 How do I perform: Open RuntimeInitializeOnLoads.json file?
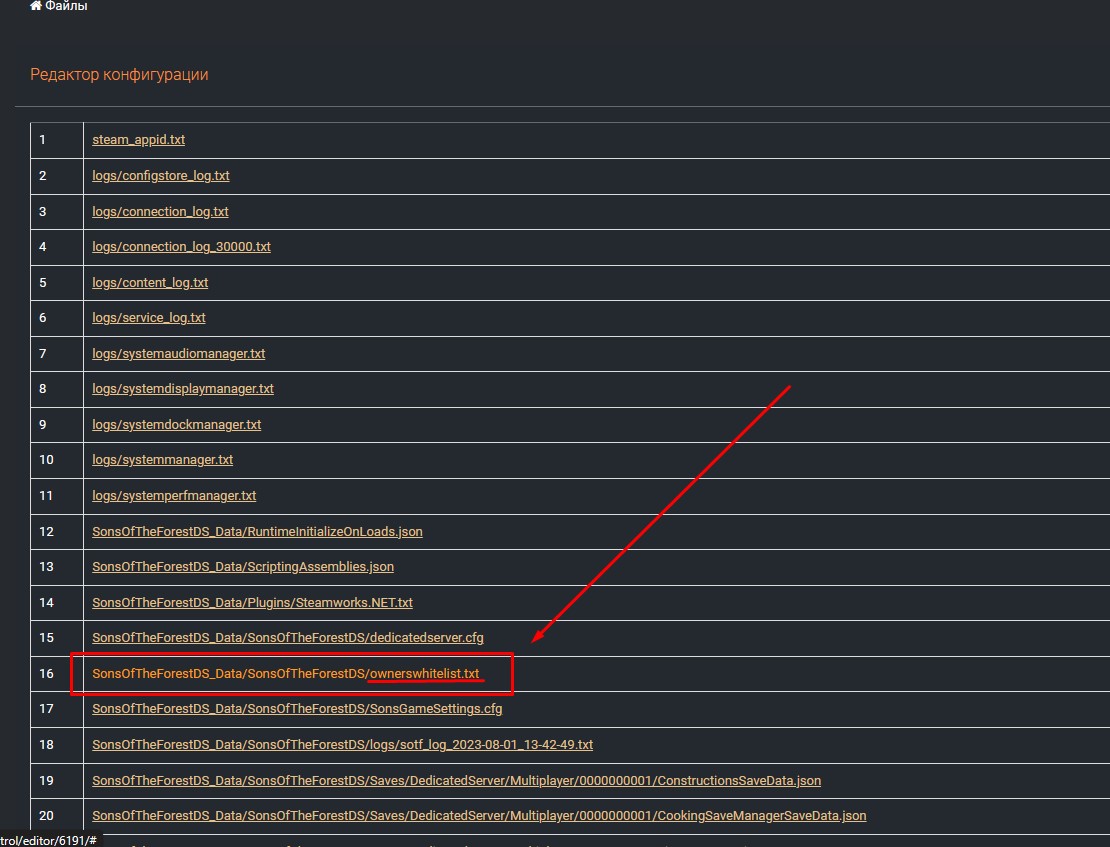click(257, 532)
